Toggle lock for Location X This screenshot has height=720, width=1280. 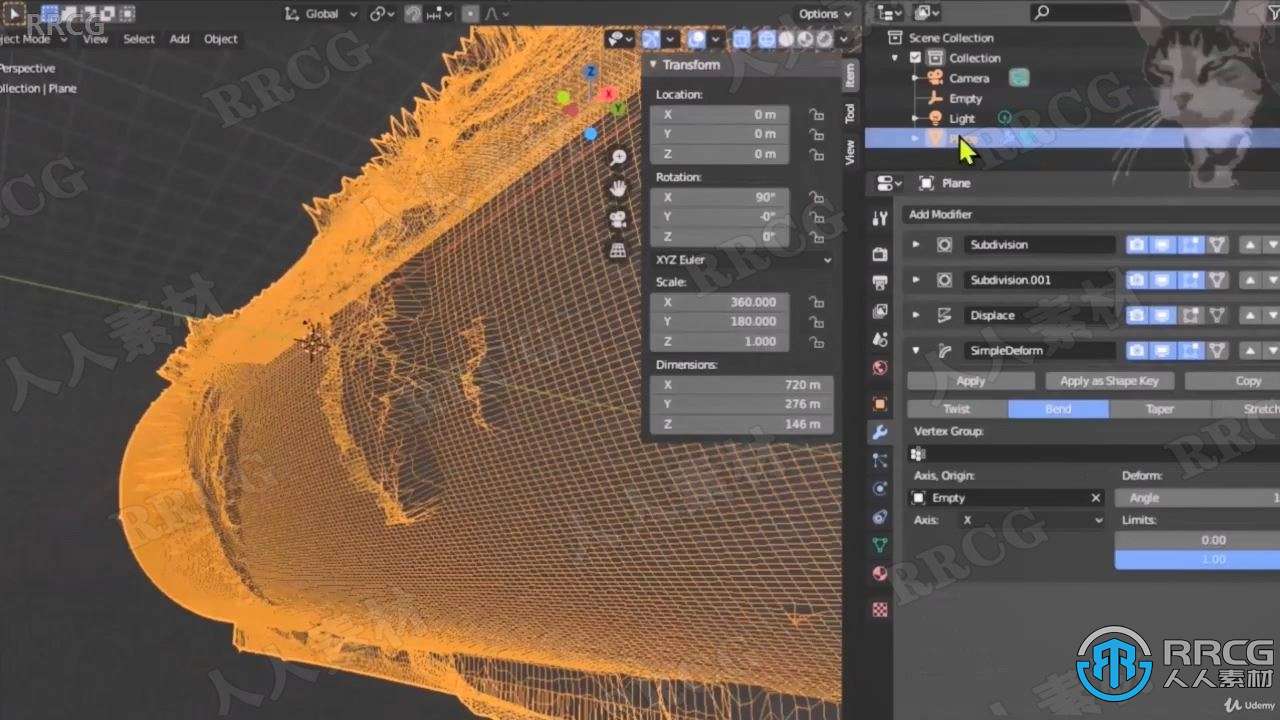point(816,114)
